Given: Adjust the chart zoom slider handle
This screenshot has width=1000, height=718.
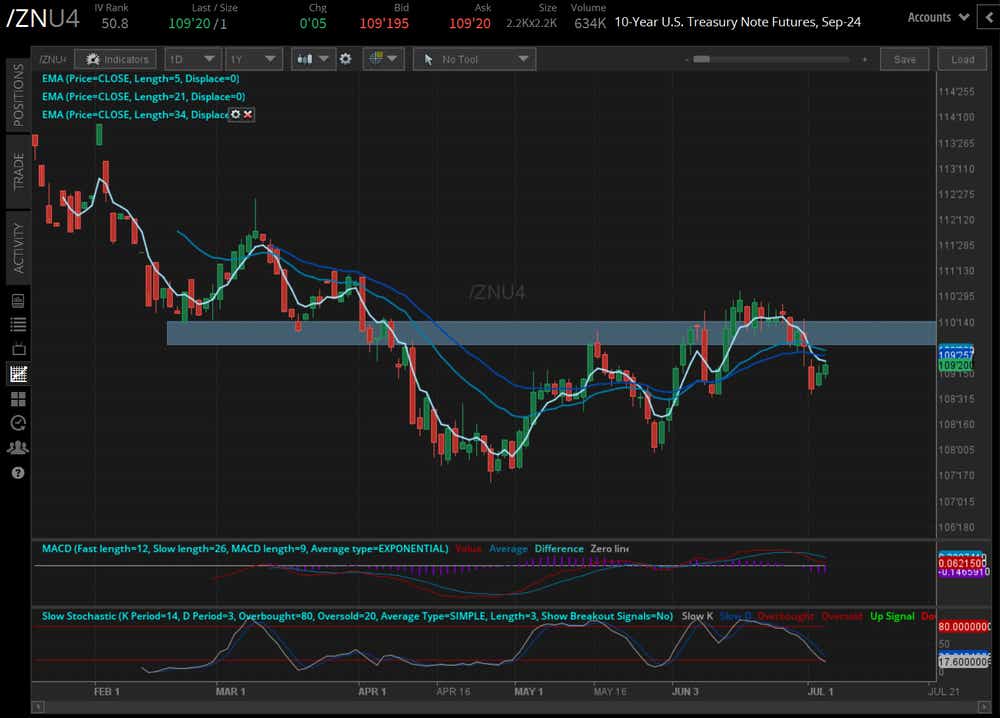Looking at the screenshot, I should (702, 59).
